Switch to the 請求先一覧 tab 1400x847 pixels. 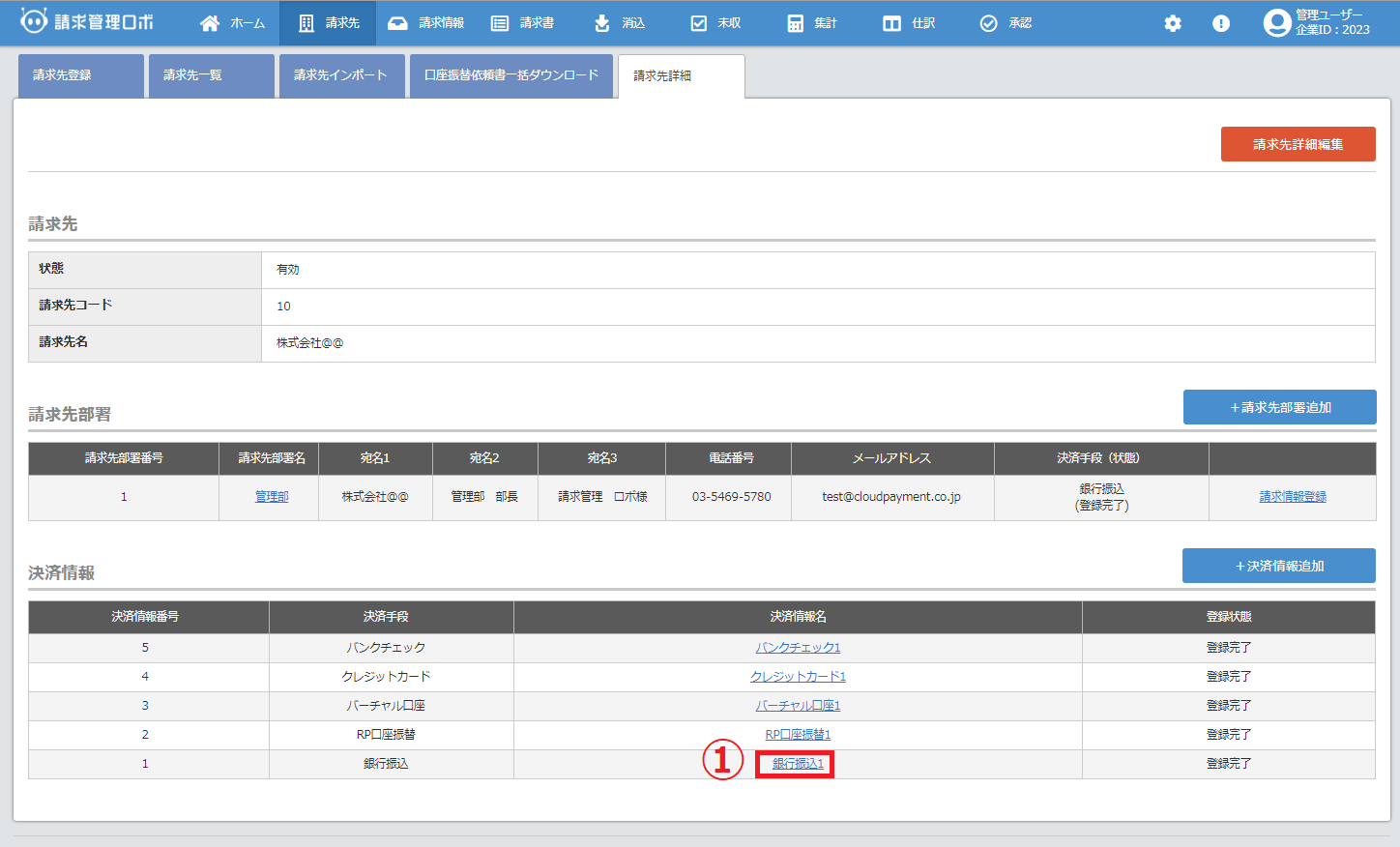click(211, 75)
